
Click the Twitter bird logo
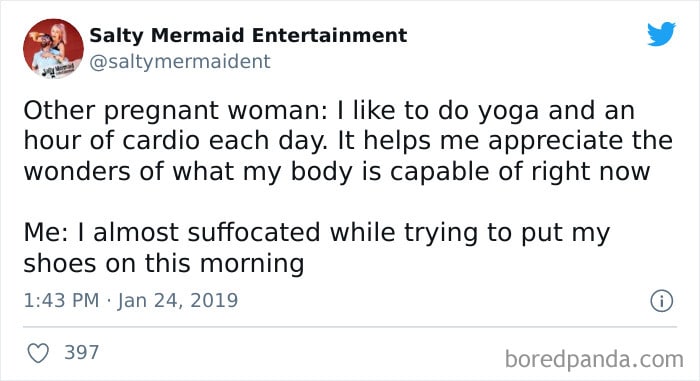click(661, 33)
